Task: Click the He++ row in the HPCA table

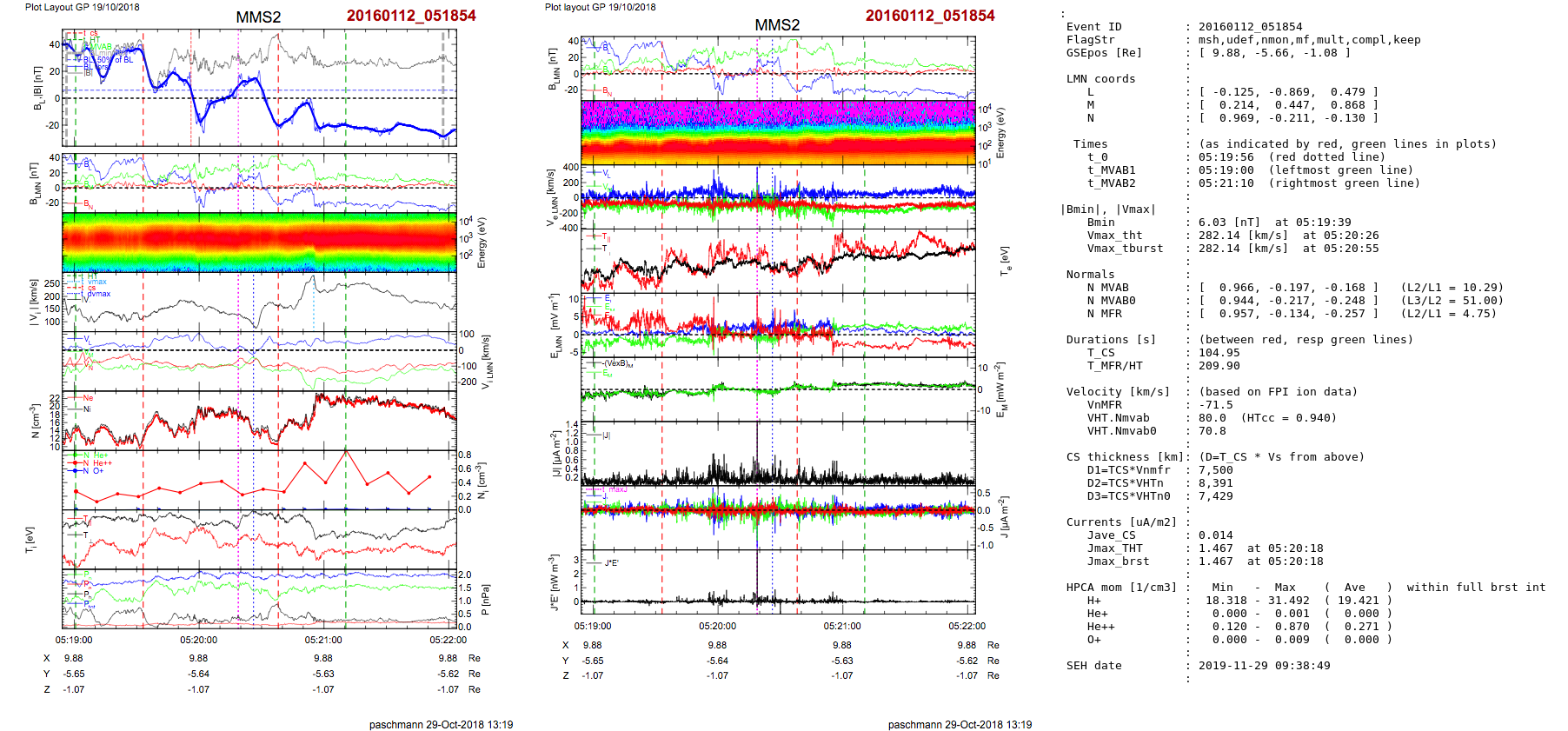Action: click(x=1229, y=627)
